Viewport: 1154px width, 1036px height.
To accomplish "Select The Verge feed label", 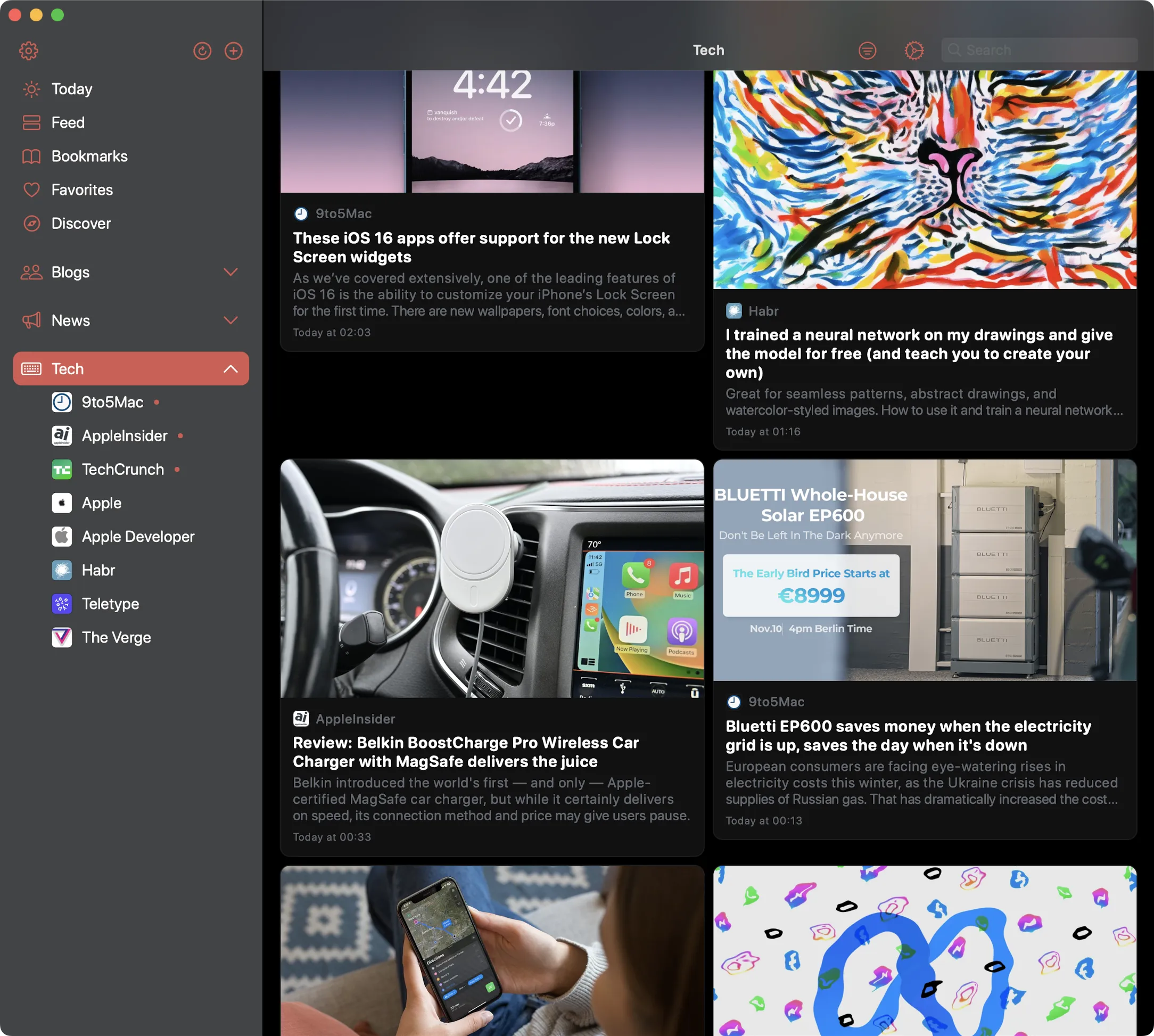I will [117, 638].
